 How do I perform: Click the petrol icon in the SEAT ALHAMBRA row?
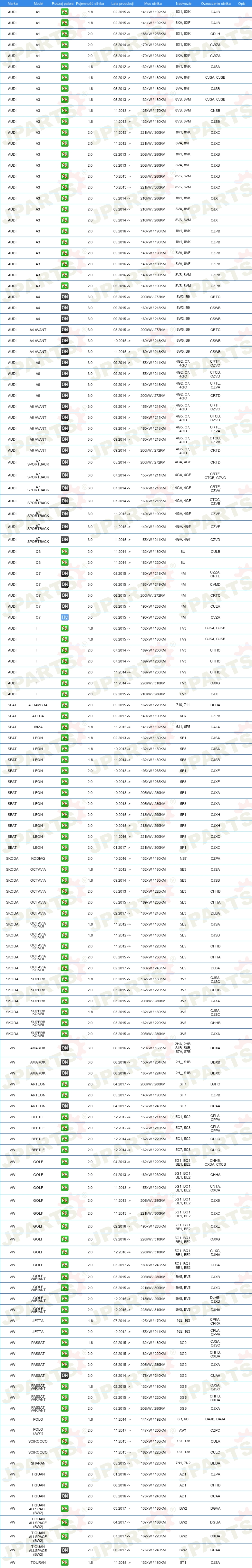coord(64,705)
